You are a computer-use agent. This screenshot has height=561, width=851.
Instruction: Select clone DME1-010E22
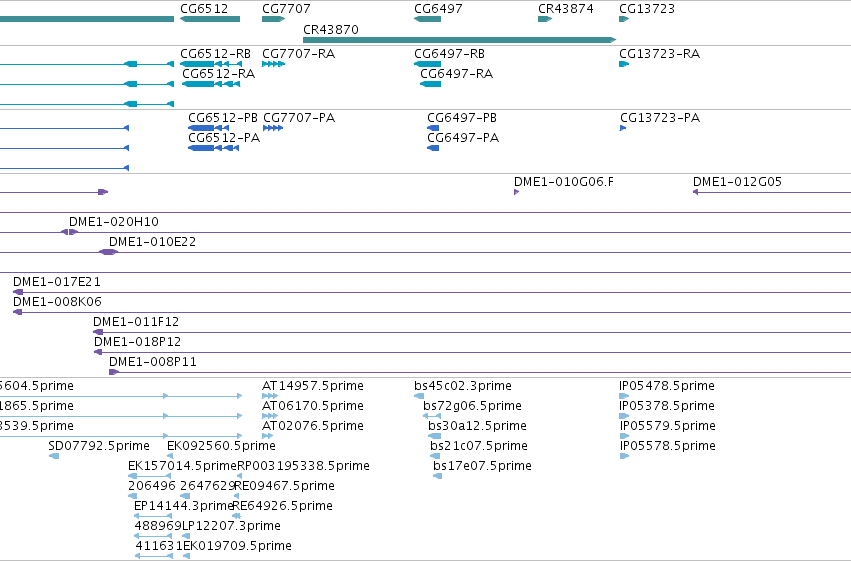(x=109, y=252)
